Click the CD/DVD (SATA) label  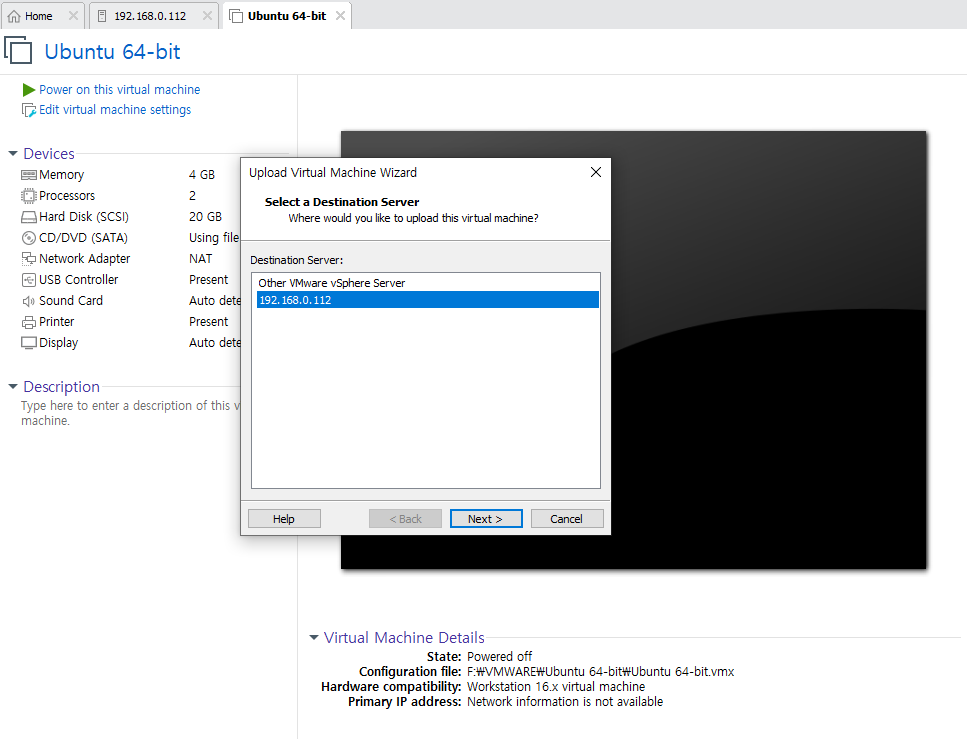83,237
